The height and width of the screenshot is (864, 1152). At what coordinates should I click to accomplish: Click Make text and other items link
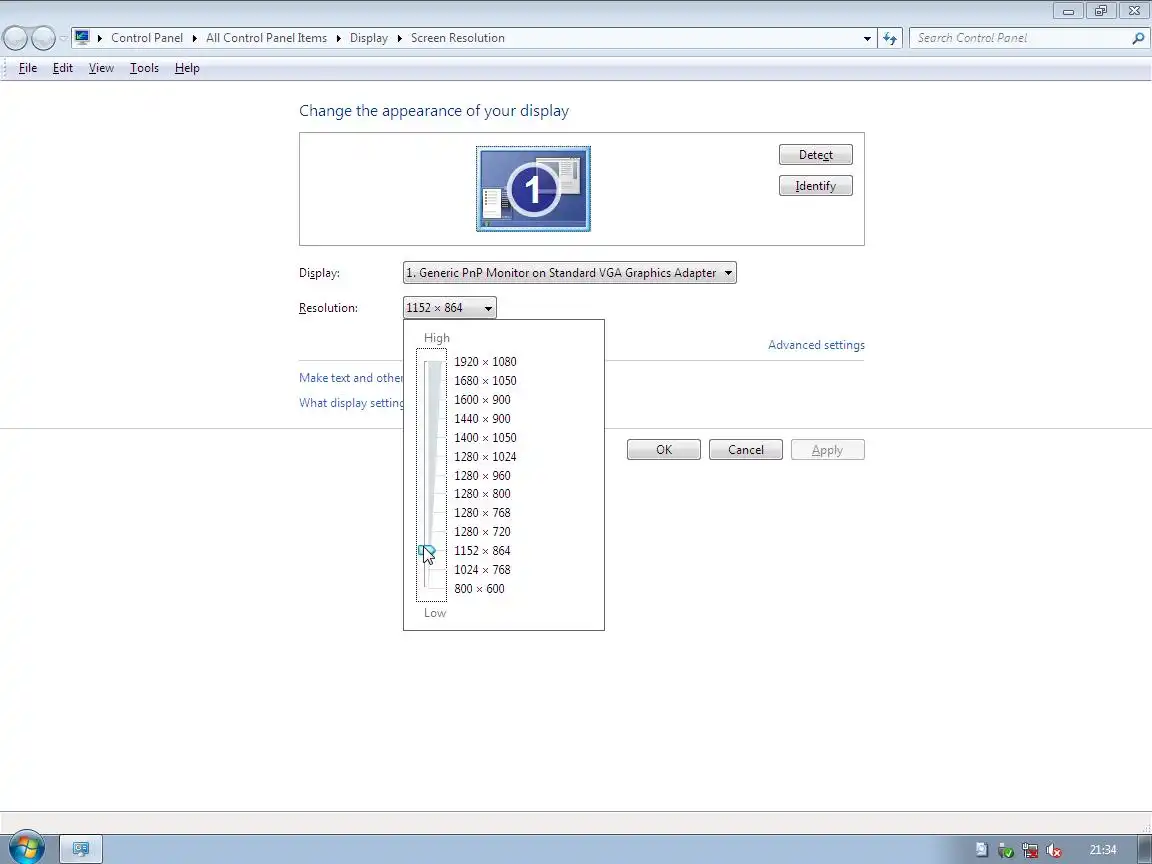point(351,378)
